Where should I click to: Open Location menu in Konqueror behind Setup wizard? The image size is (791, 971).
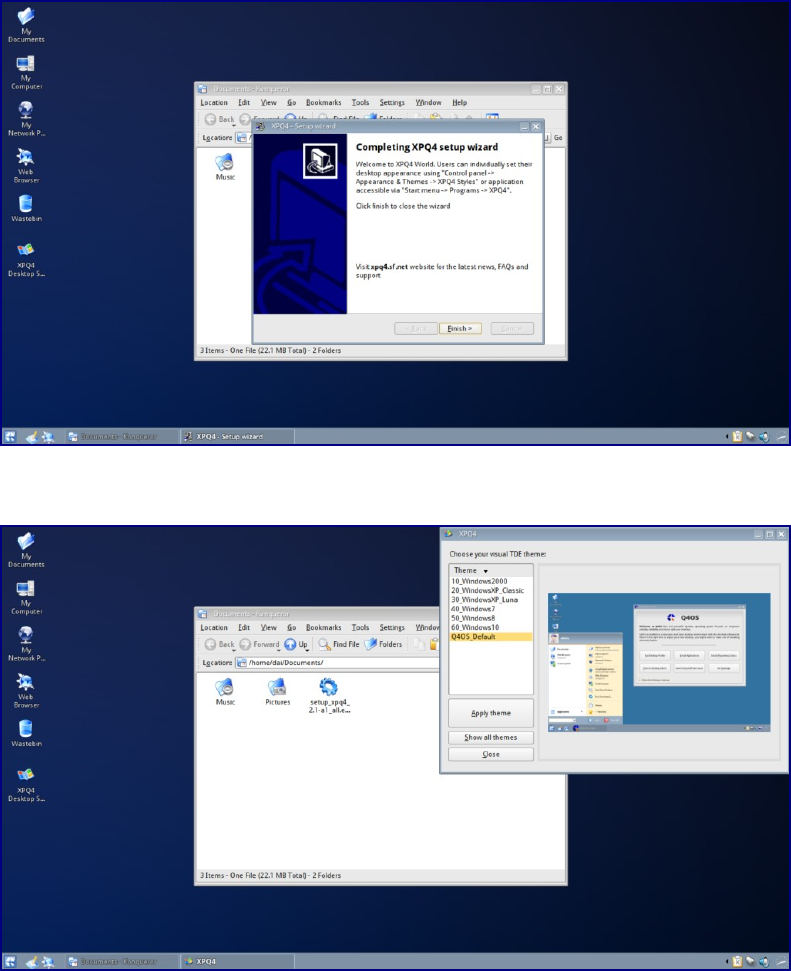(x=214, y=103)
